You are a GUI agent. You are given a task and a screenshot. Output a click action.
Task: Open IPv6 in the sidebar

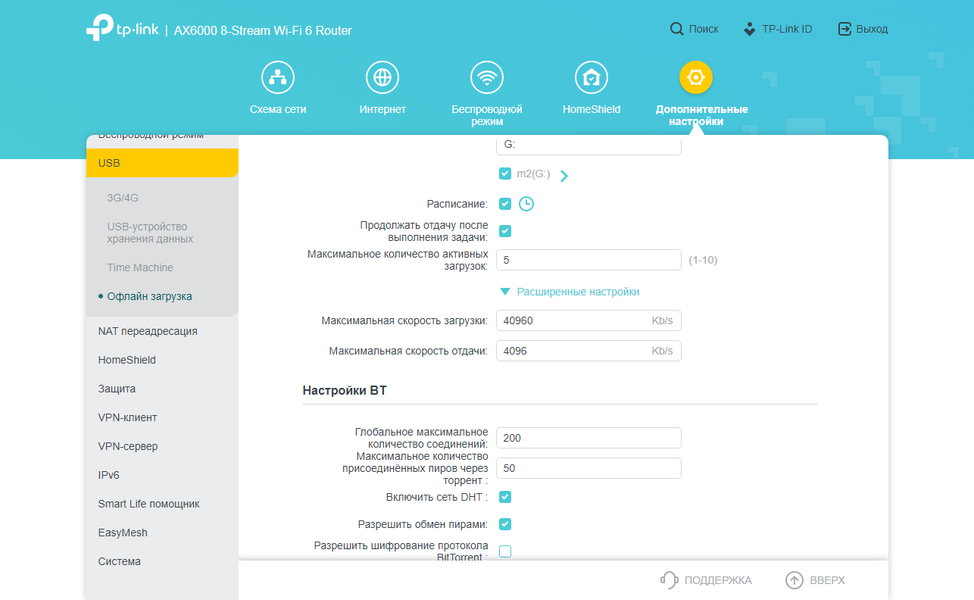coord(109,475)
